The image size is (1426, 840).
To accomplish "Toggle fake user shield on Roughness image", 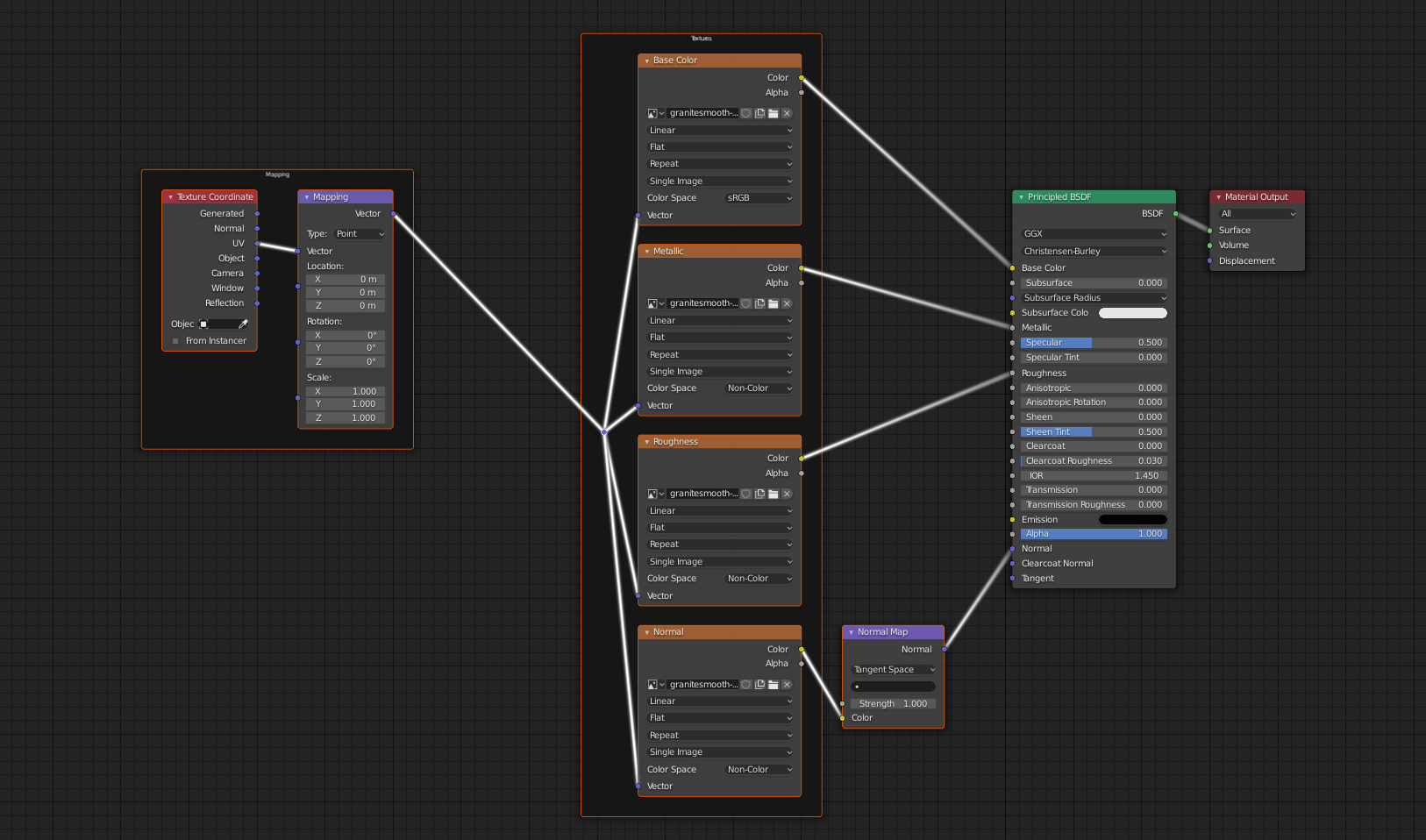I will pyautogui.click(x=746, y=494).
